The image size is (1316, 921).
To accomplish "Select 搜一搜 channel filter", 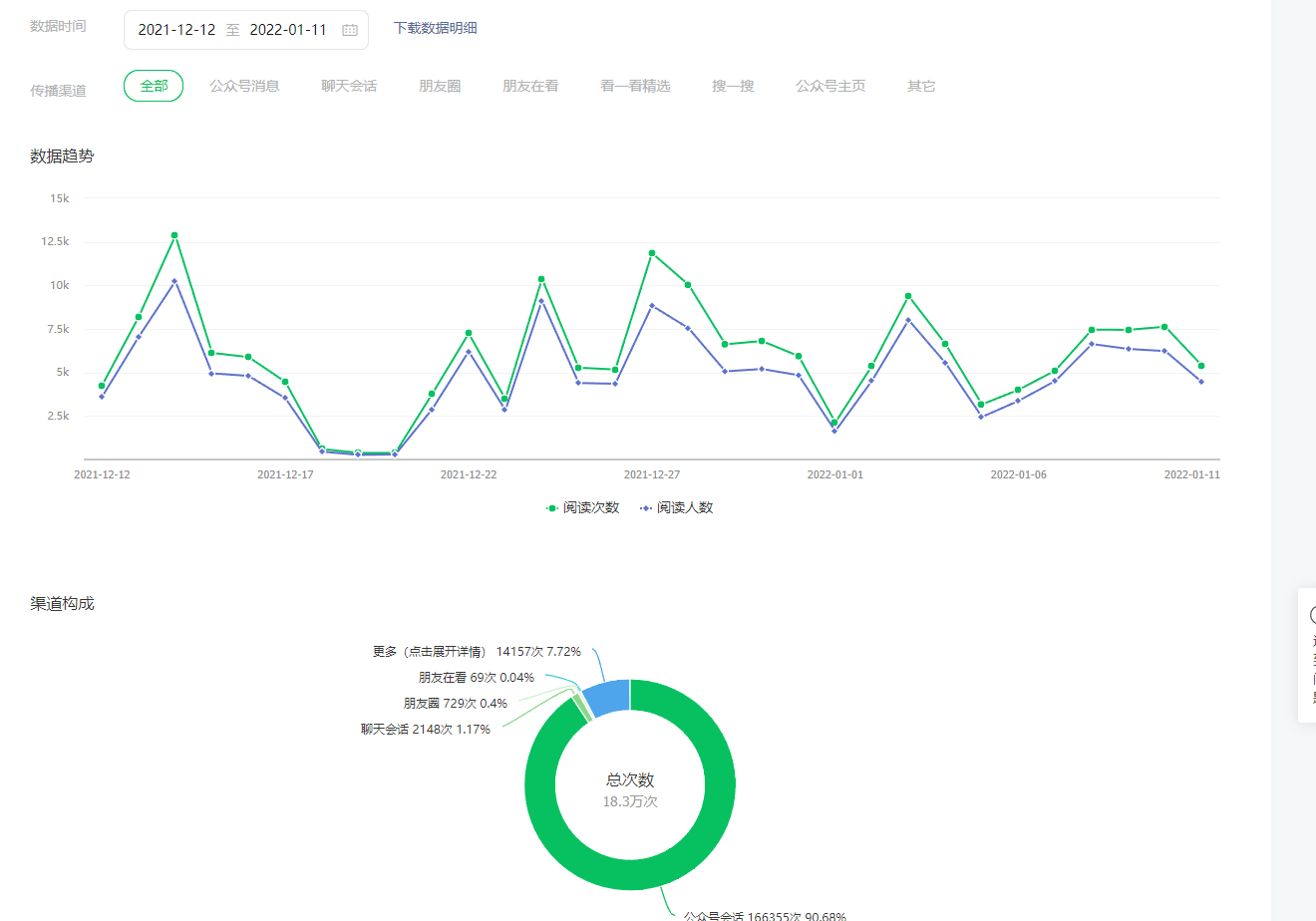I will (733, 86).
